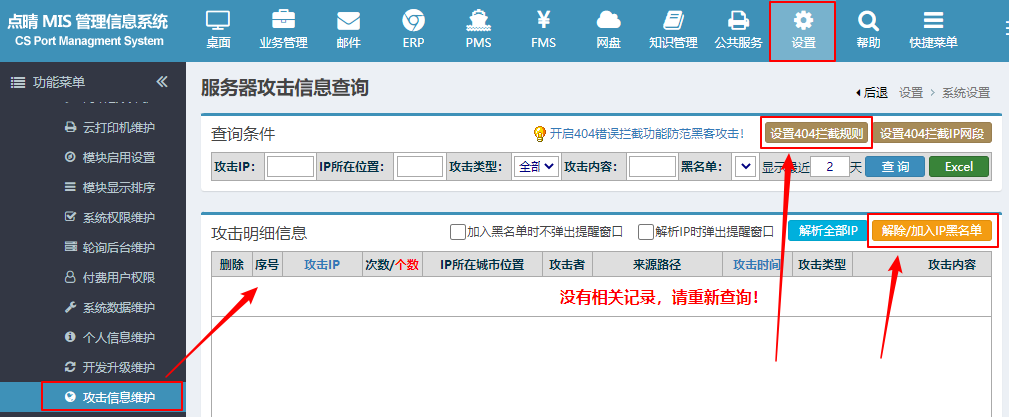
Task: Open the 知识管理 book icon
Action: 673,20
